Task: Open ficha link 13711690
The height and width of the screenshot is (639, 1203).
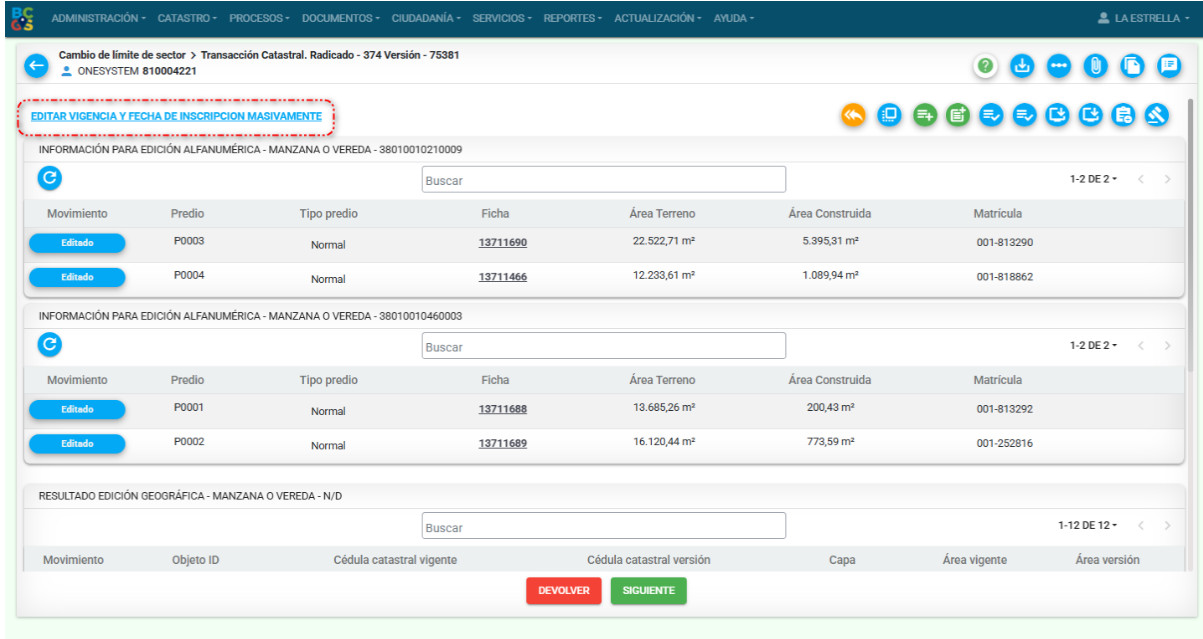Action: tap(502, 243)
